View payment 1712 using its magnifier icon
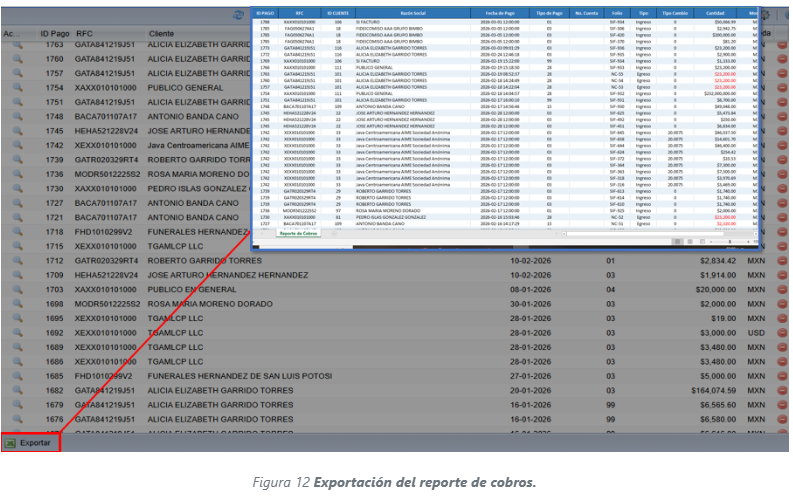793x498 pixels. (17, 261)
